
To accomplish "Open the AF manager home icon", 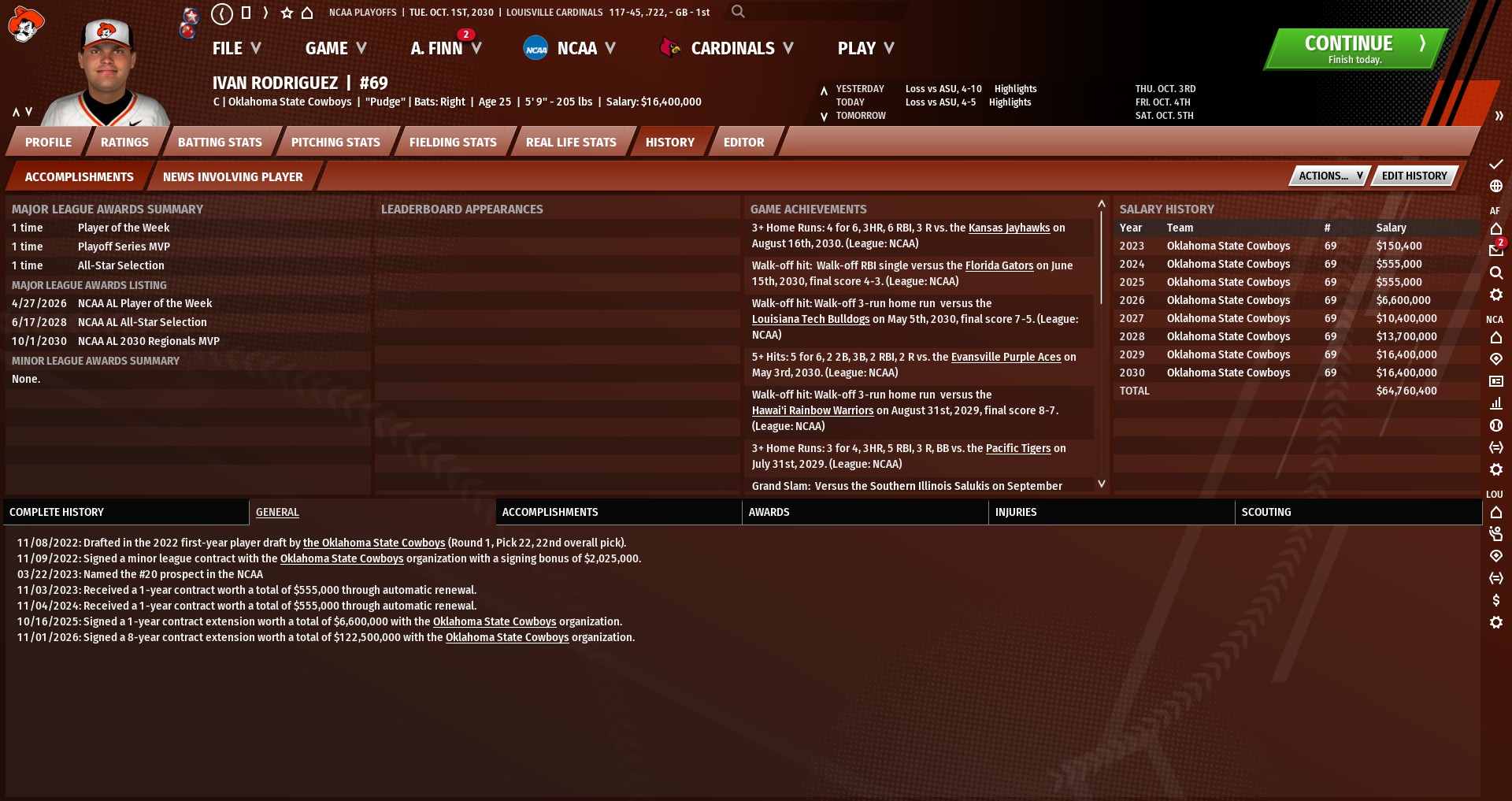I will 1496,228.
